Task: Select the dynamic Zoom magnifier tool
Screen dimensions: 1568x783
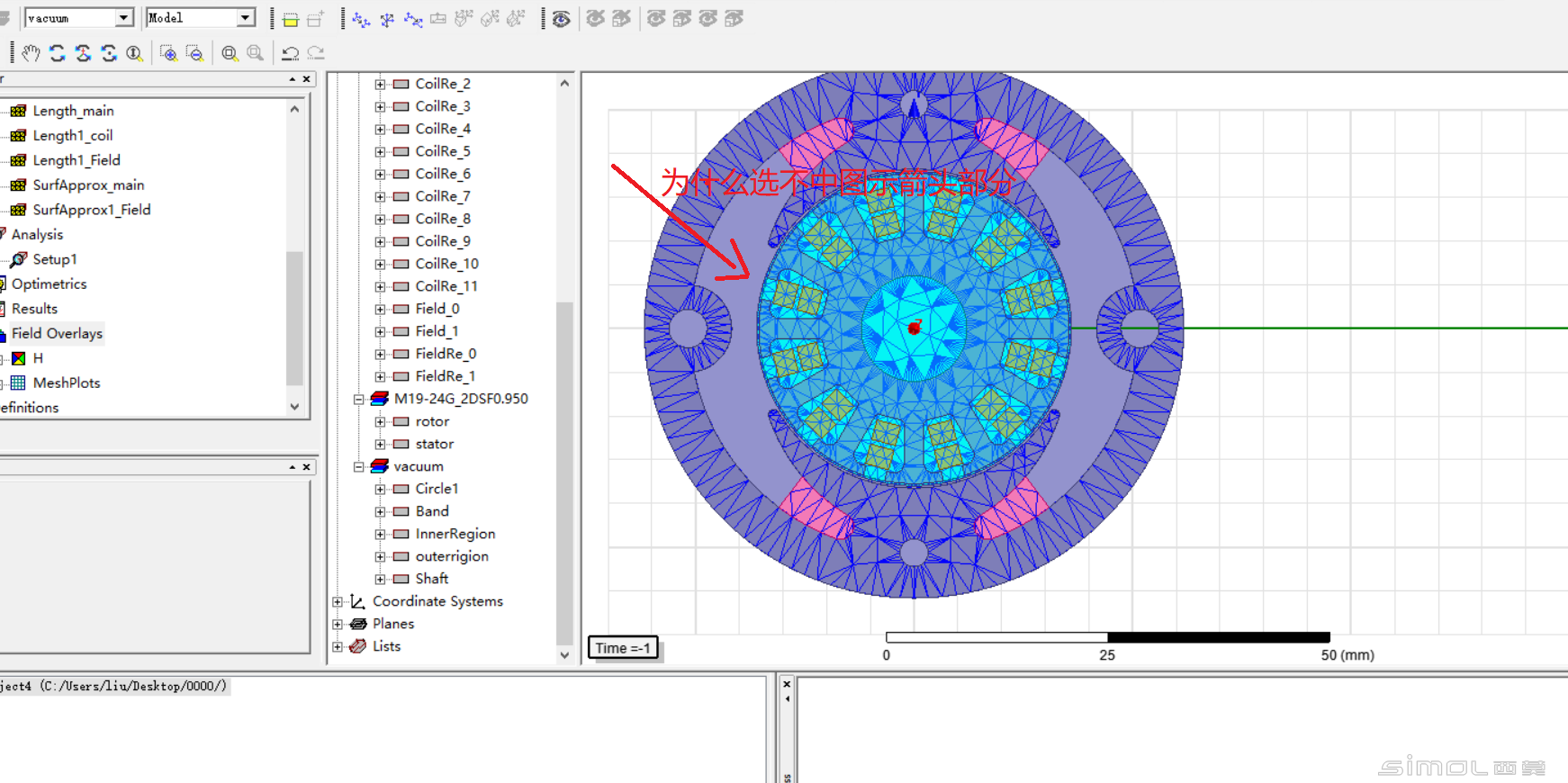Action: [134, 53]
